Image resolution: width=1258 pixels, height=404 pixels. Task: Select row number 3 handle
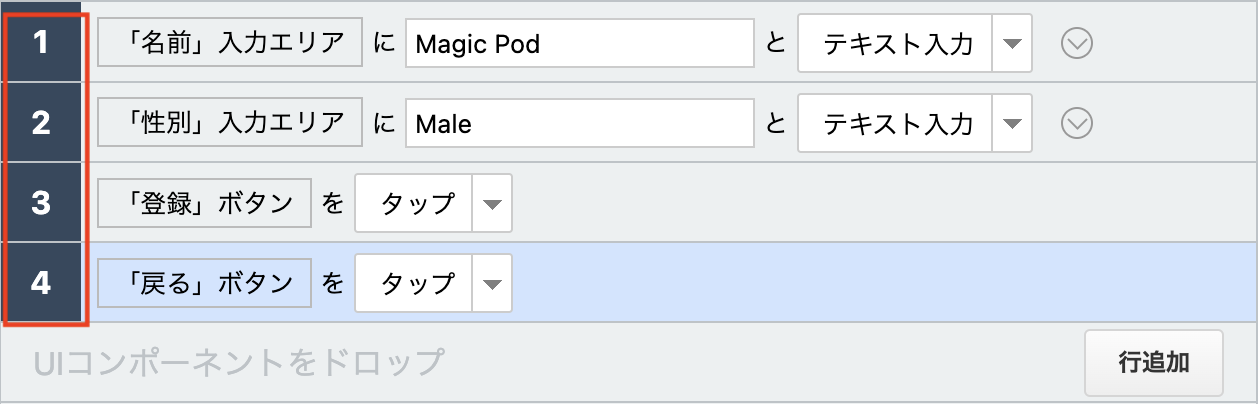41,203
